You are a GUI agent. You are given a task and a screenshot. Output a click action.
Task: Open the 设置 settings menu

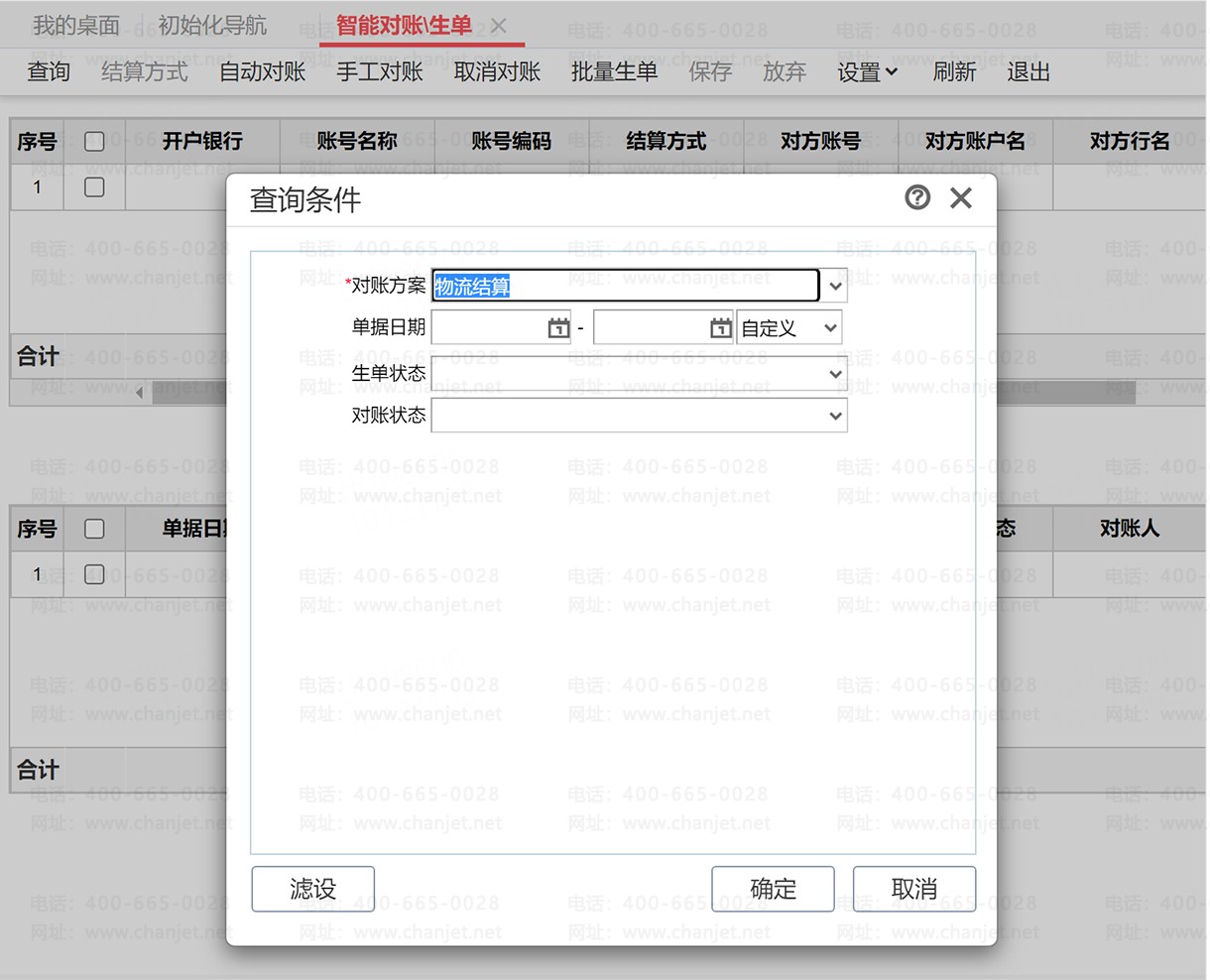point(865,71)
